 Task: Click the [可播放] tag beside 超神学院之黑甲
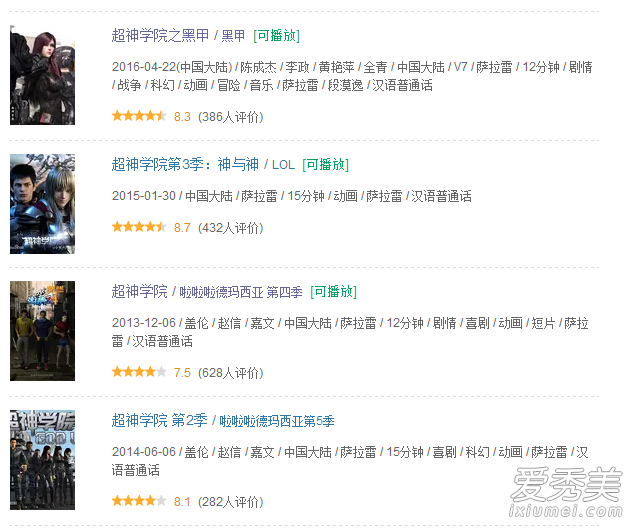(x=276, y=36)
